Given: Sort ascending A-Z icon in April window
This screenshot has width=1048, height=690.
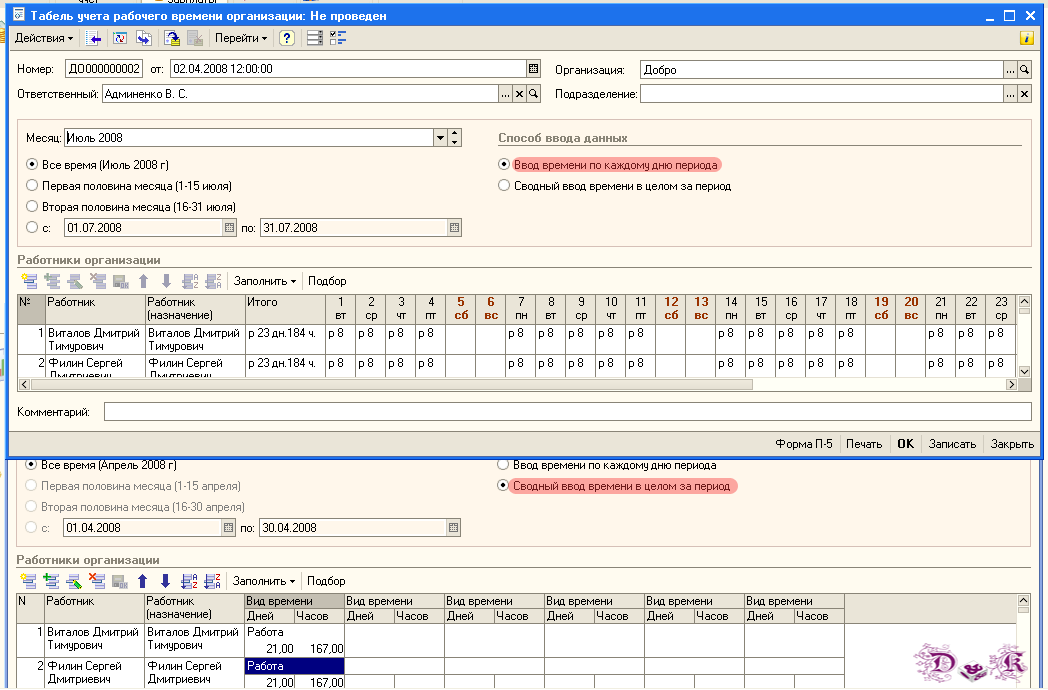Looking at the screenshot, I should tap(189, 581).
